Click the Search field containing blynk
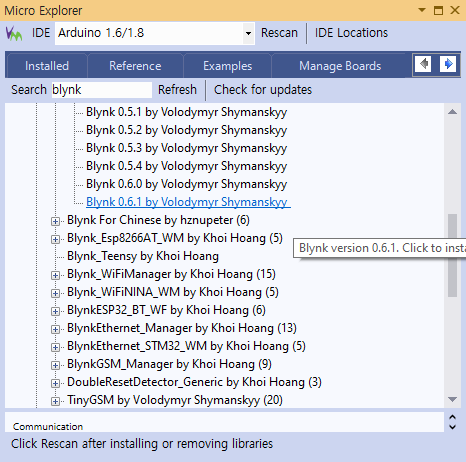 tap(102, 90)
